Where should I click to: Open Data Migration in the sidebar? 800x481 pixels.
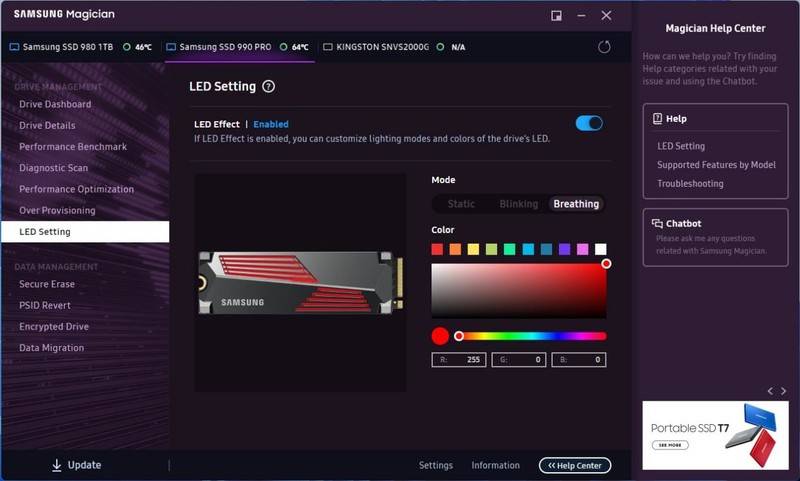[52, 348]
